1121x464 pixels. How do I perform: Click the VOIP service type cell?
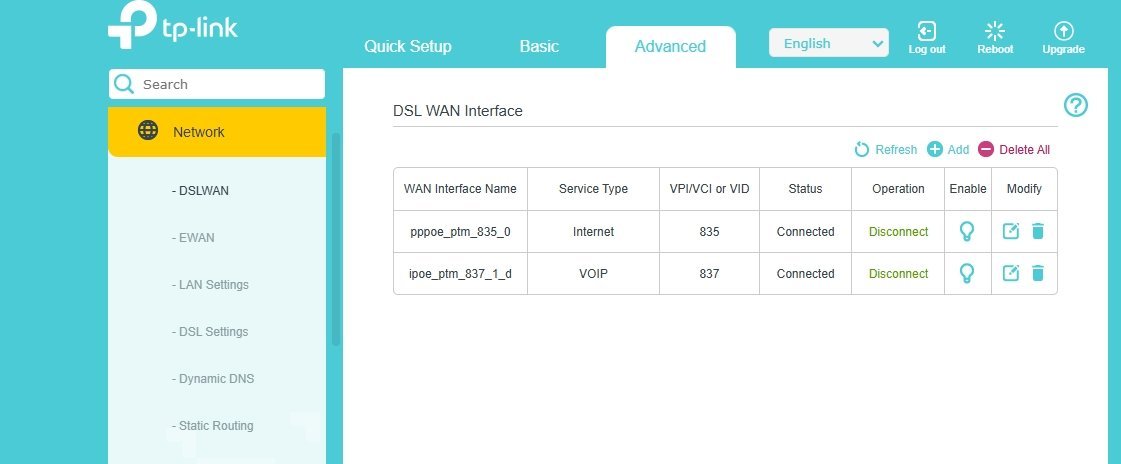click(593, 274)
